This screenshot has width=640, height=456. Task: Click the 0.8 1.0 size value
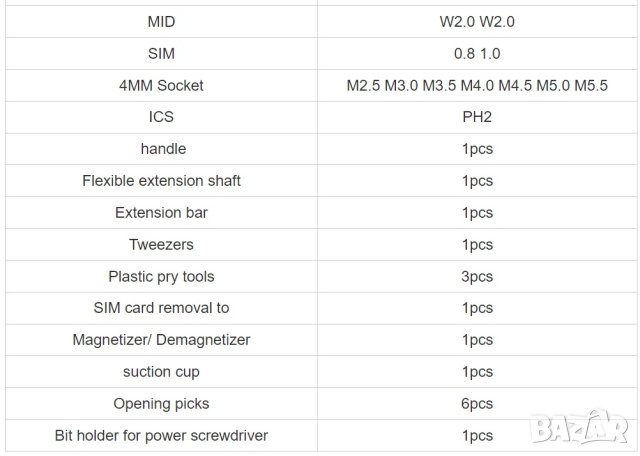(x=477, y=53)
